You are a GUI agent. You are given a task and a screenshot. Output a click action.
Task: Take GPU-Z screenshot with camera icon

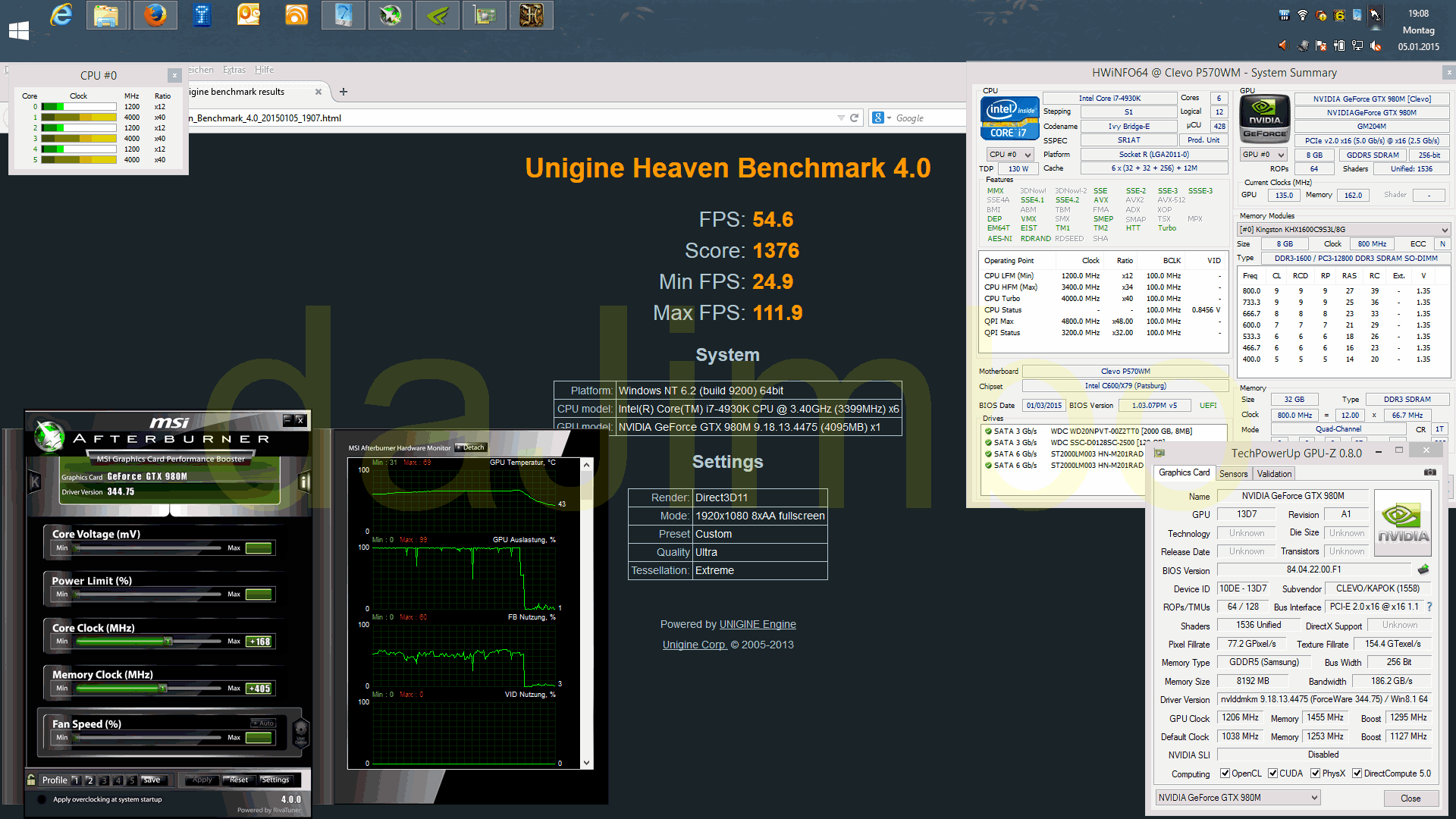click(1429, 472)
